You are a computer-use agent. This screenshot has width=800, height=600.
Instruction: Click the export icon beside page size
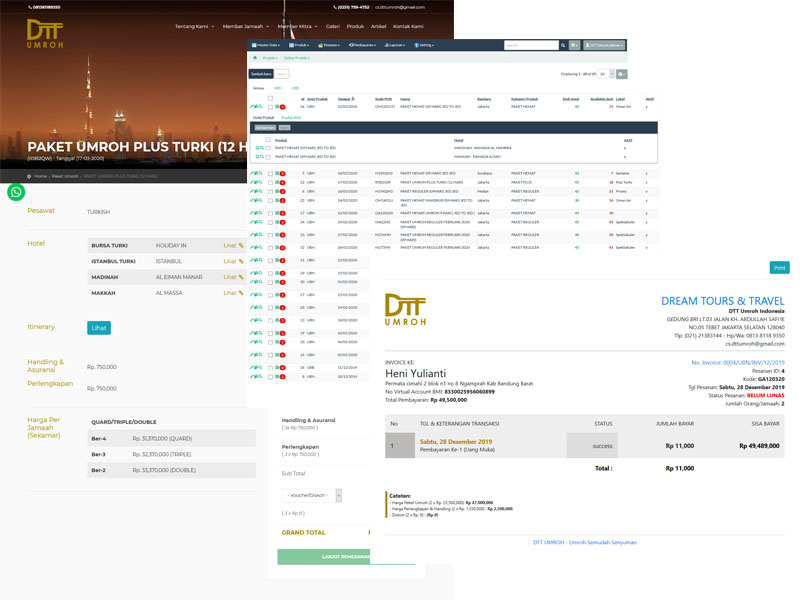[622, 74]
